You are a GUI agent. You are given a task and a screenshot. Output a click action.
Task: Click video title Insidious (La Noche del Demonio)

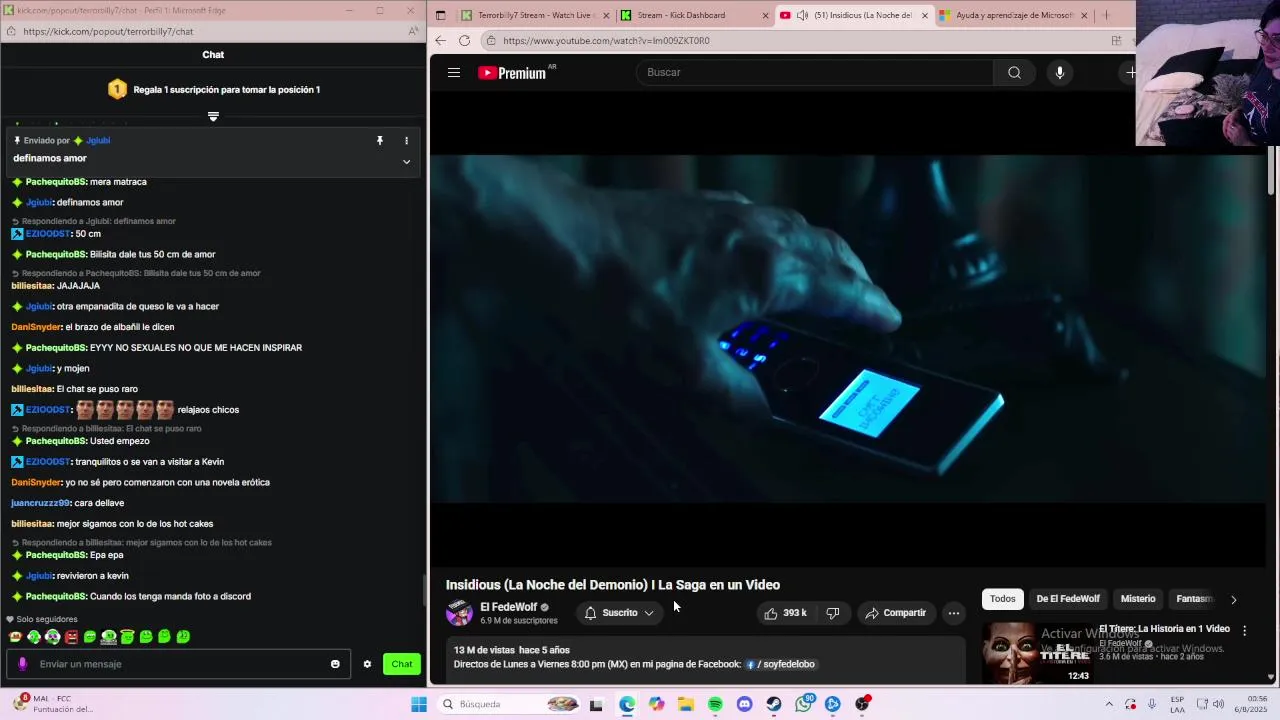(613, 585)
